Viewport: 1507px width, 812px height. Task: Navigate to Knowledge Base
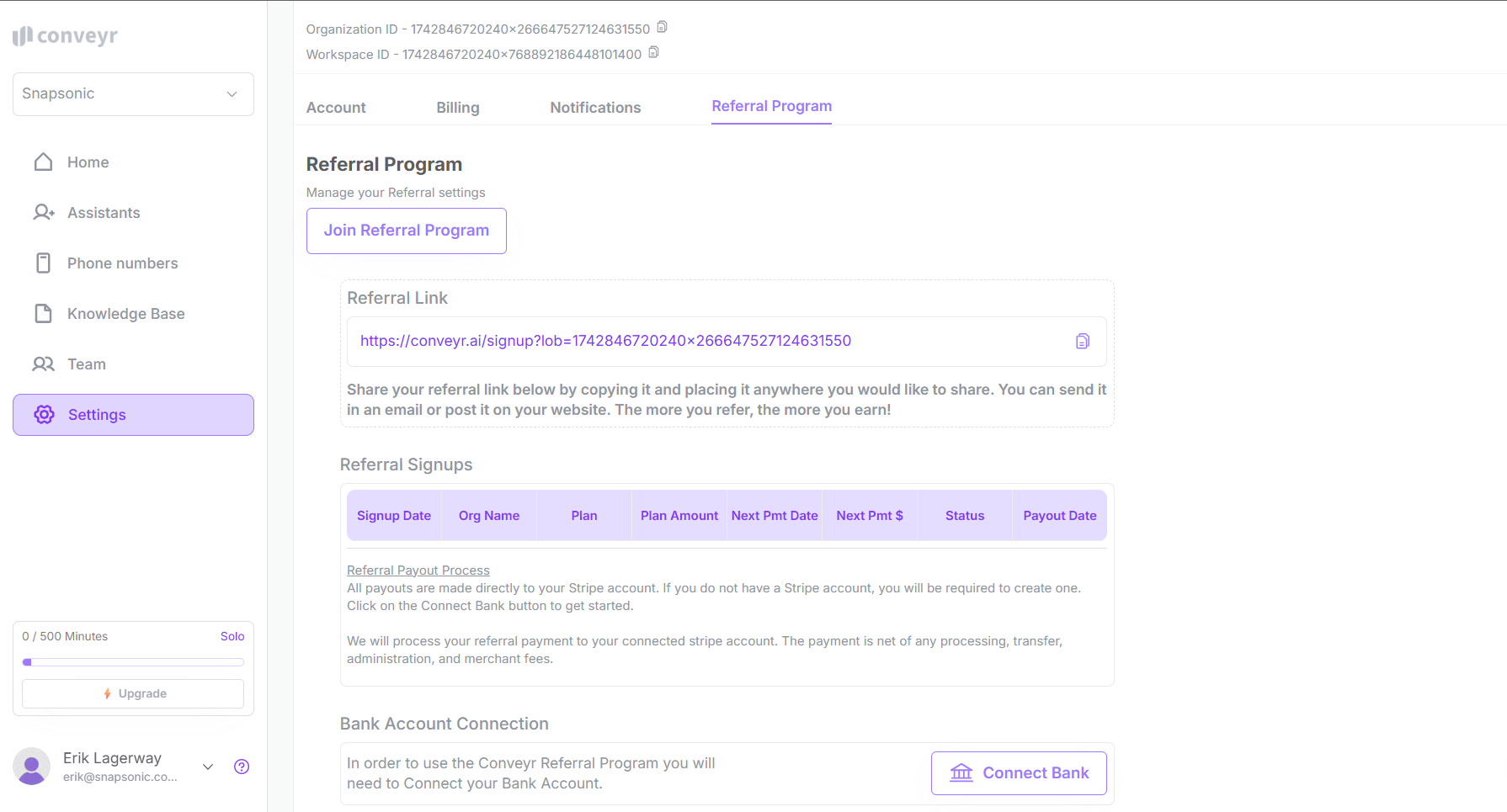[x=133, y=314]
